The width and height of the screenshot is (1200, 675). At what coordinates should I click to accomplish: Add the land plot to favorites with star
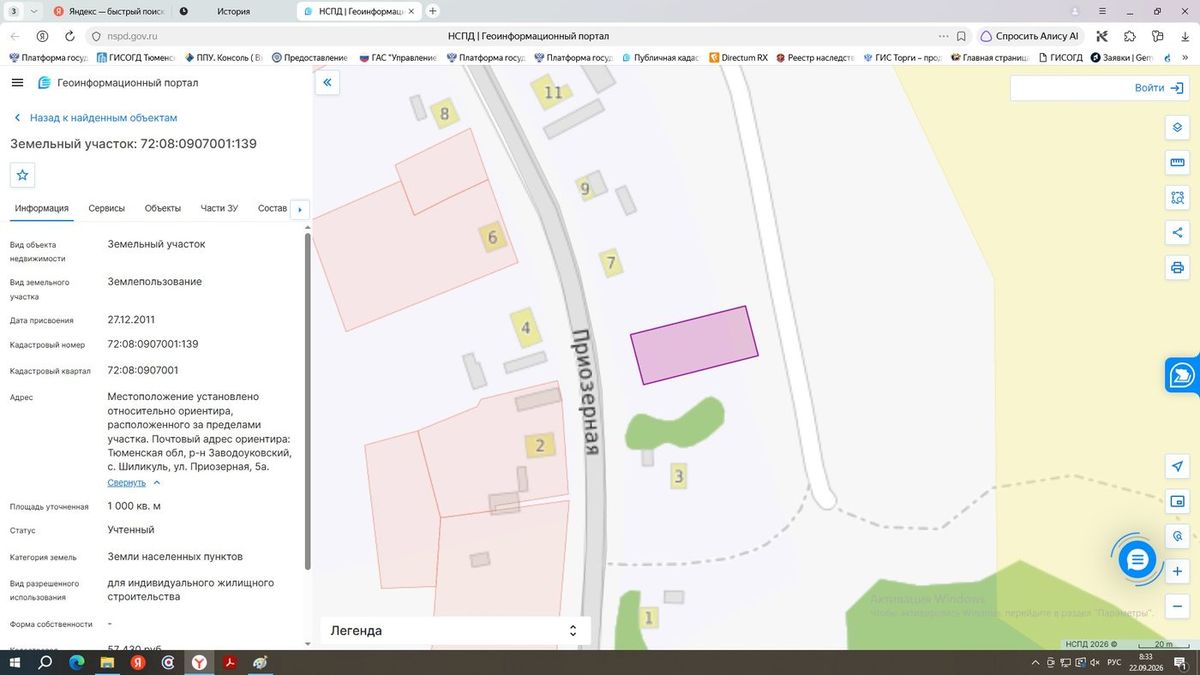click(23, 175)
